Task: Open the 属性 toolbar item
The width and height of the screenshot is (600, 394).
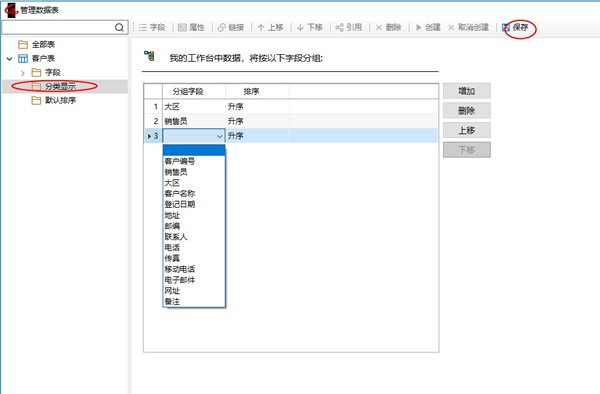Action: click(x=191, y=27)
